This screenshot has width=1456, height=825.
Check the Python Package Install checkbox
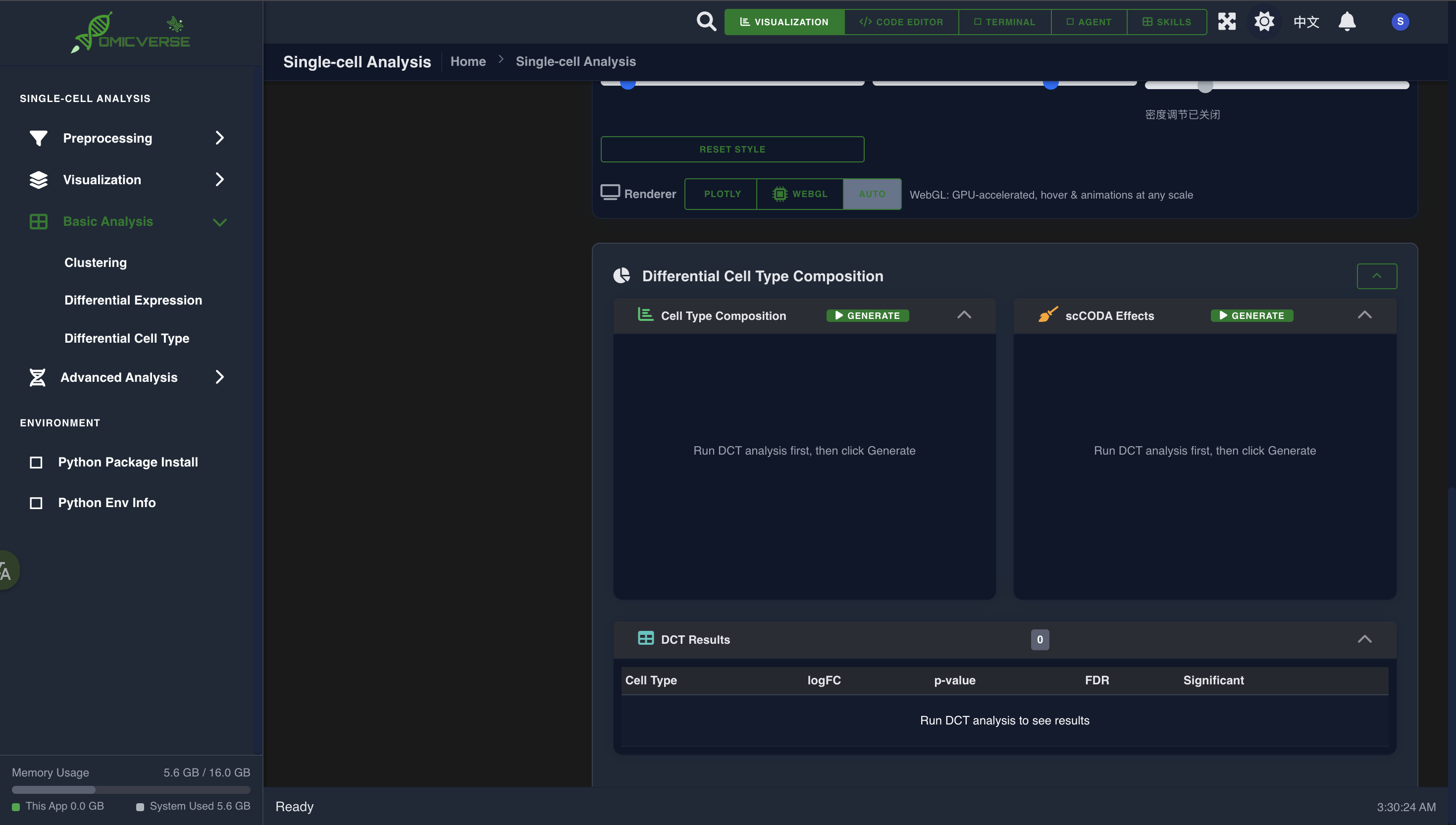(x=36, y=462)
